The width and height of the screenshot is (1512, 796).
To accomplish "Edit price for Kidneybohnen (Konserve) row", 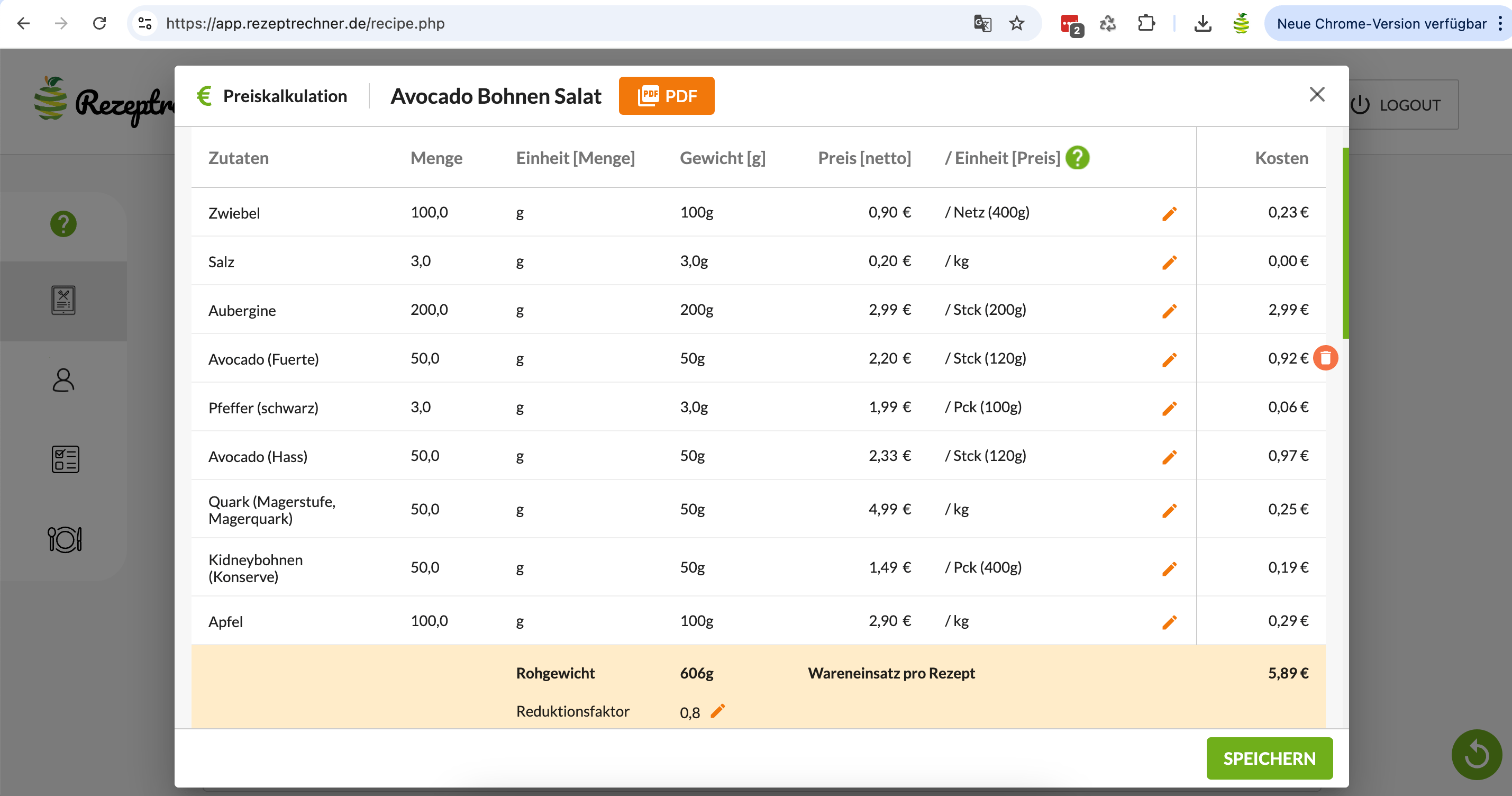I will point(1169,569).
